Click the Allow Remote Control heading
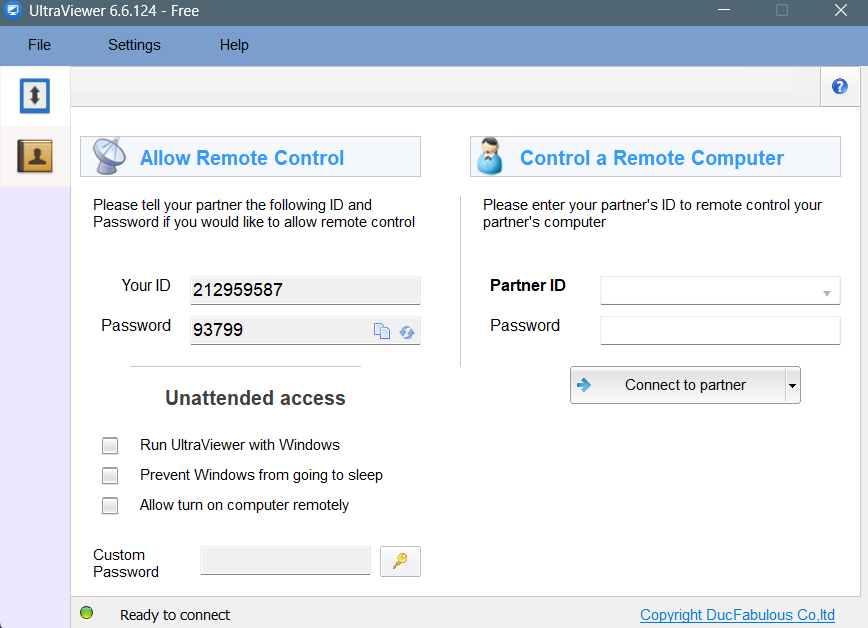The width and height of the screenshot is (868, 628). point(242,158)
